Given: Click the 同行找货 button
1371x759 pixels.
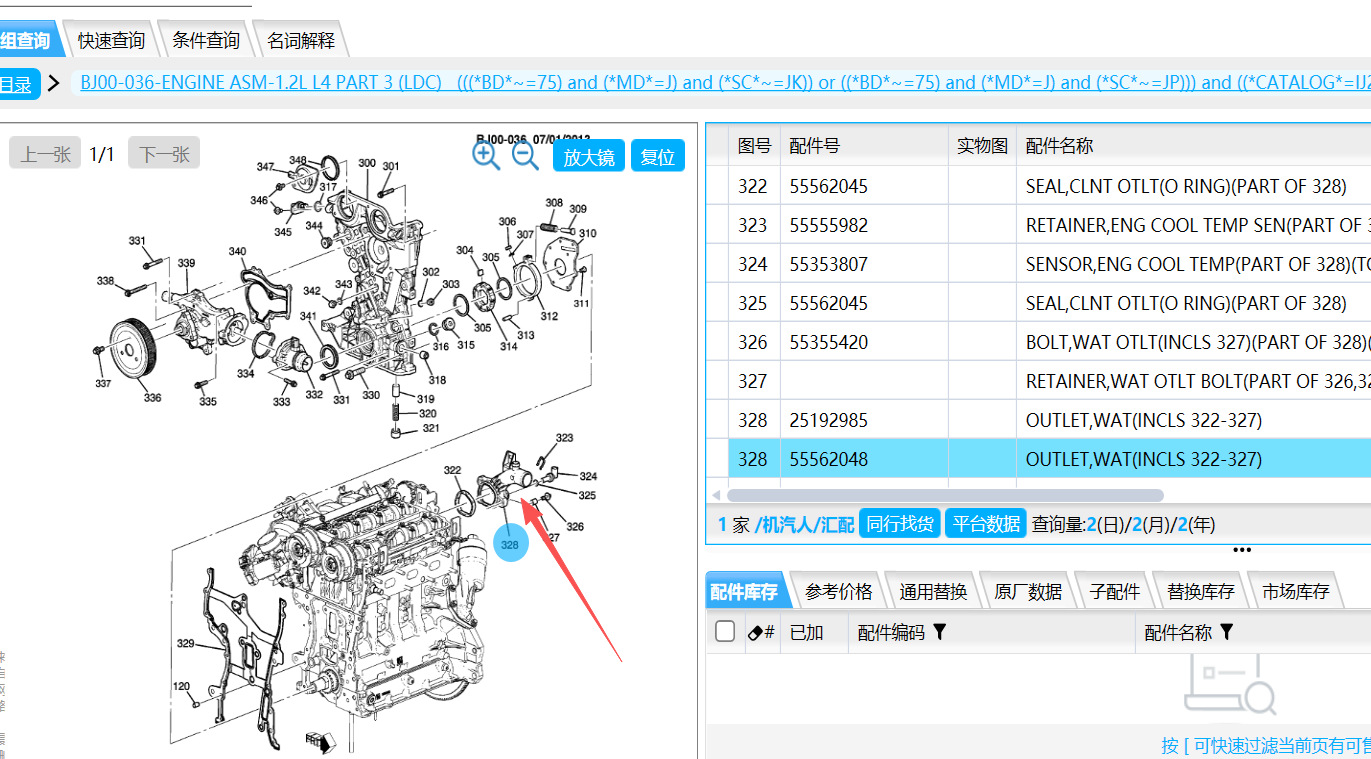Looking at the screenshot, I should pyautogui.click(x=900, y=523).
